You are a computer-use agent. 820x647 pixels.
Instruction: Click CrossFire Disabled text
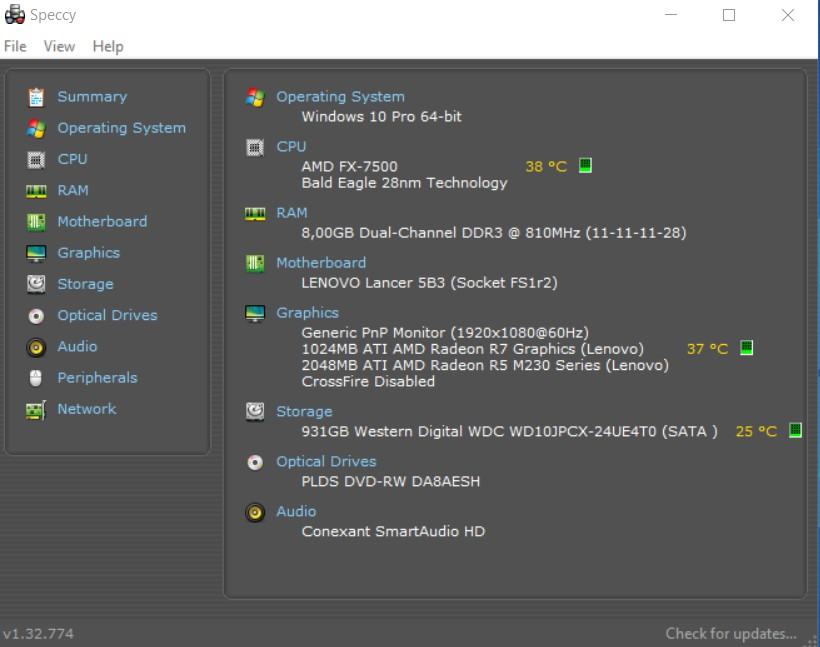click(x=368, y=381)
